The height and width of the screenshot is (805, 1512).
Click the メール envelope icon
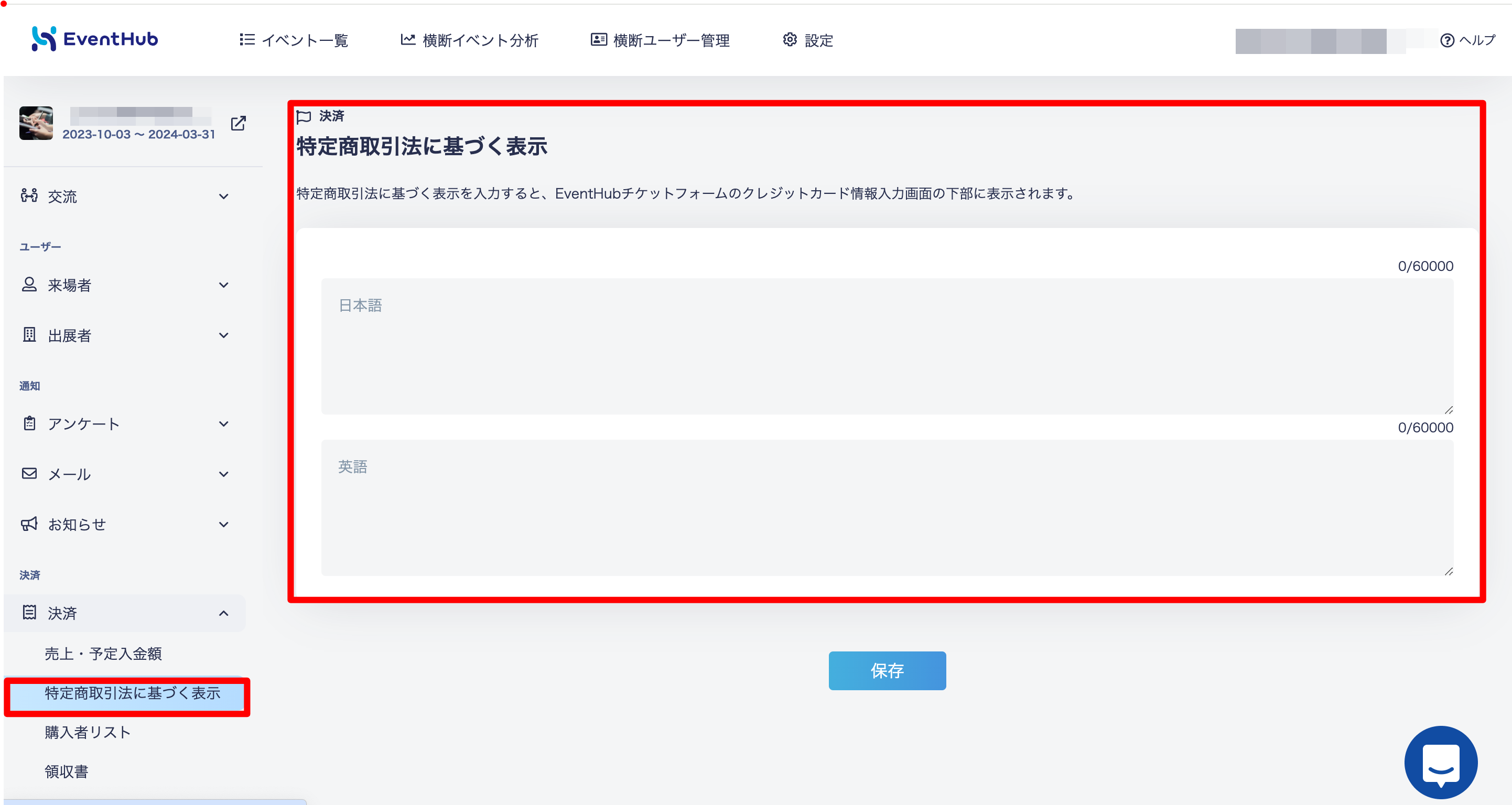coord(29,473)
